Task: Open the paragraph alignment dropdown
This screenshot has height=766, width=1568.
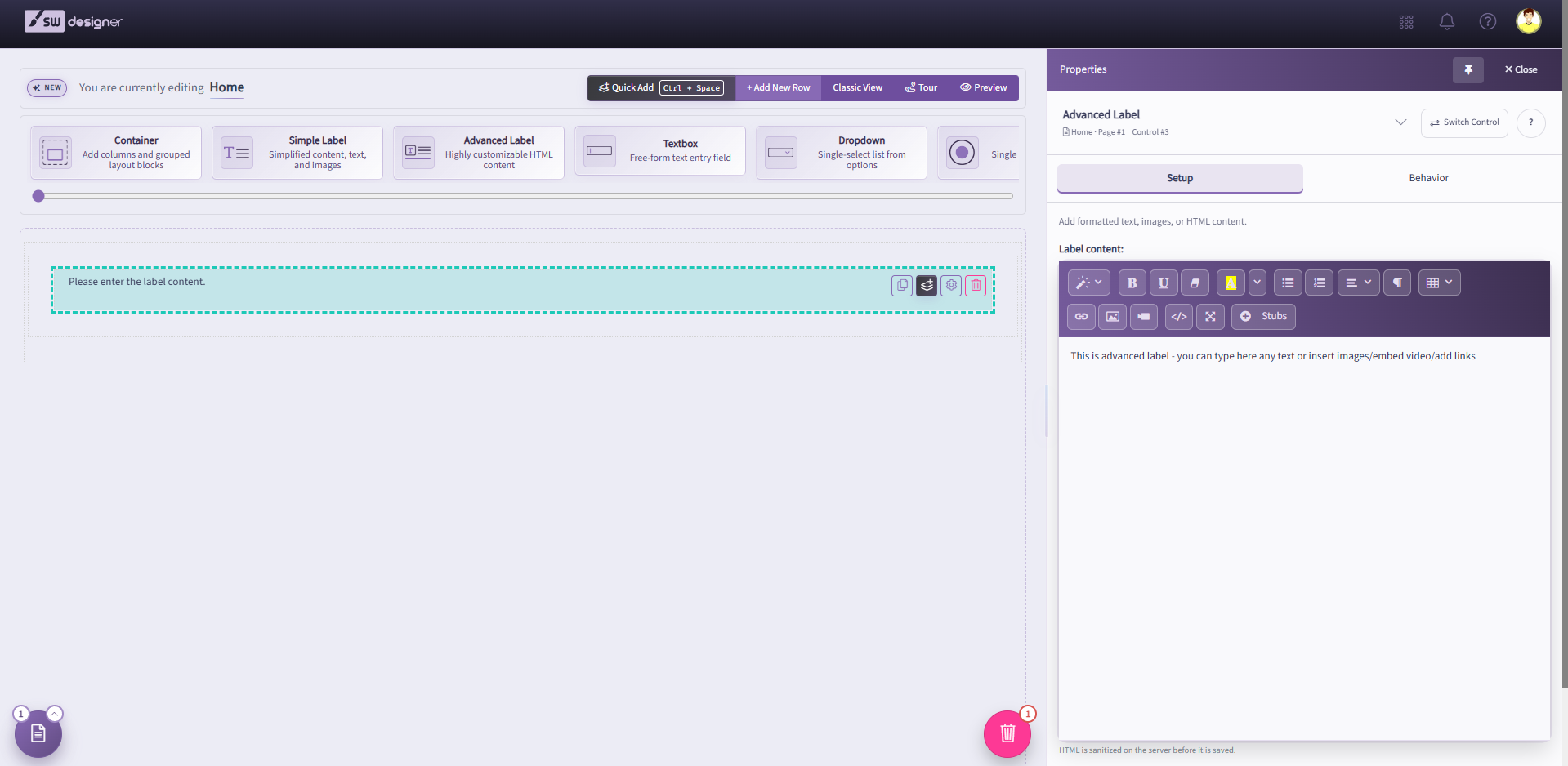Action: click(x=1358, y=283)
